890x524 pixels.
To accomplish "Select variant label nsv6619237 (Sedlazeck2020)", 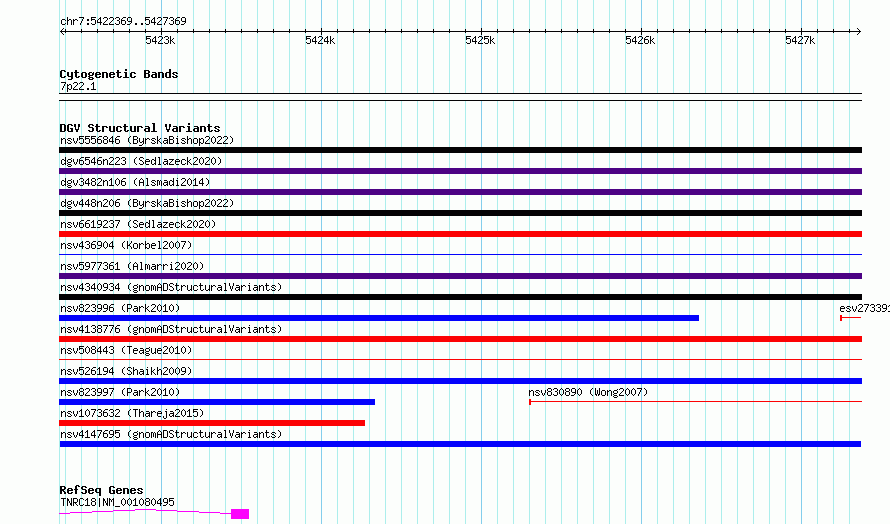I will pyautogui.click(x=138, y=224).
